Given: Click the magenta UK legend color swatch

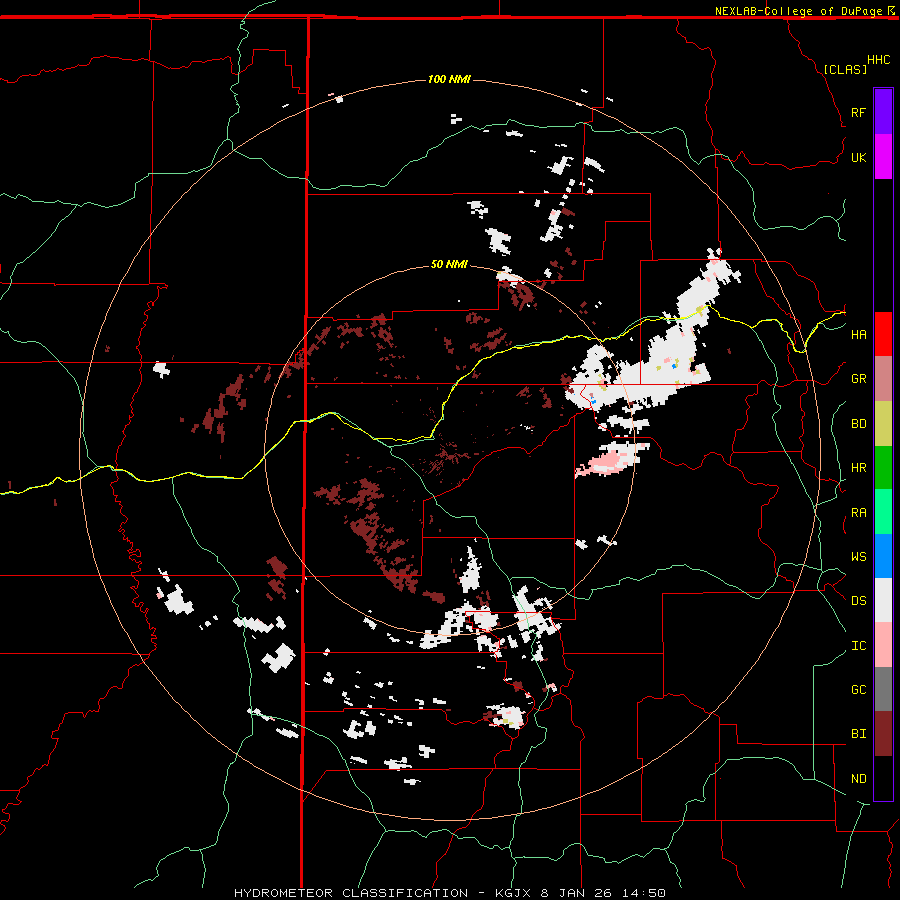Looking at the screenshot, I should [883, 157].
